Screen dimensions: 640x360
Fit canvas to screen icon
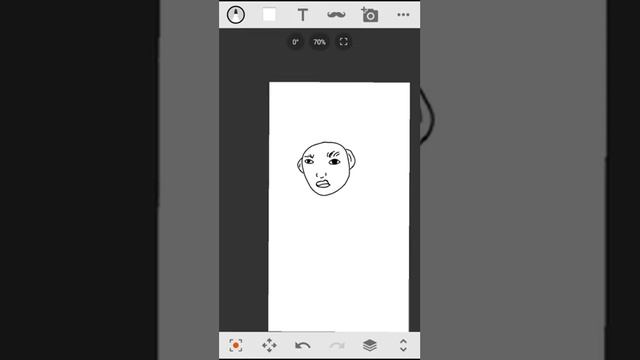[x=344, y=42]
